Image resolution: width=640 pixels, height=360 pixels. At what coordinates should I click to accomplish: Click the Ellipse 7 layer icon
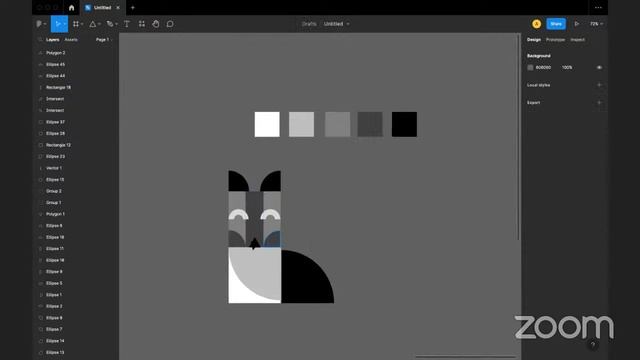(x=40, y=329)
